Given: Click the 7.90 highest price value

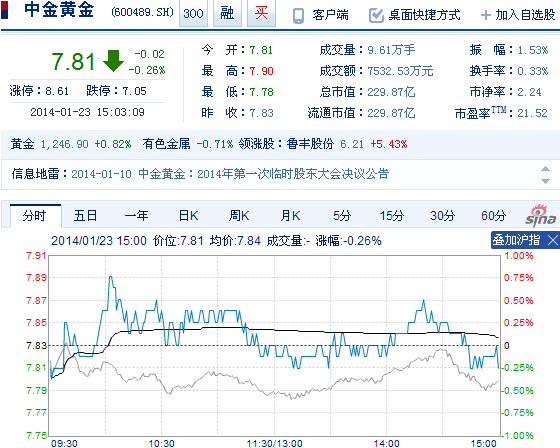Looking at the screenshot, I should click(261, 71).
